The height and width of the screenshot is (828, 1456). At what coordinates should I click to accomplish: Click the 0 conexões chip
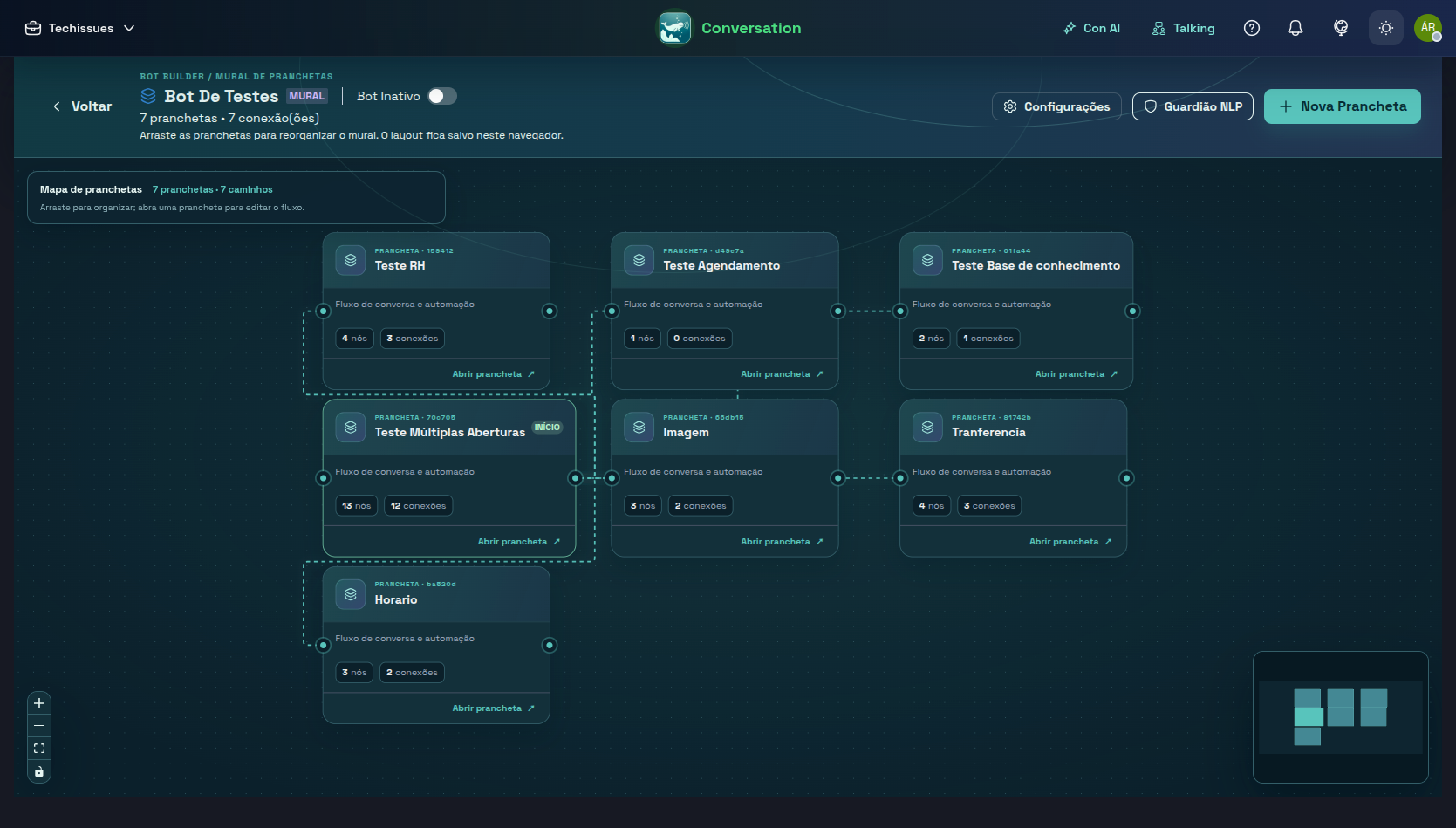pos(700,339)
